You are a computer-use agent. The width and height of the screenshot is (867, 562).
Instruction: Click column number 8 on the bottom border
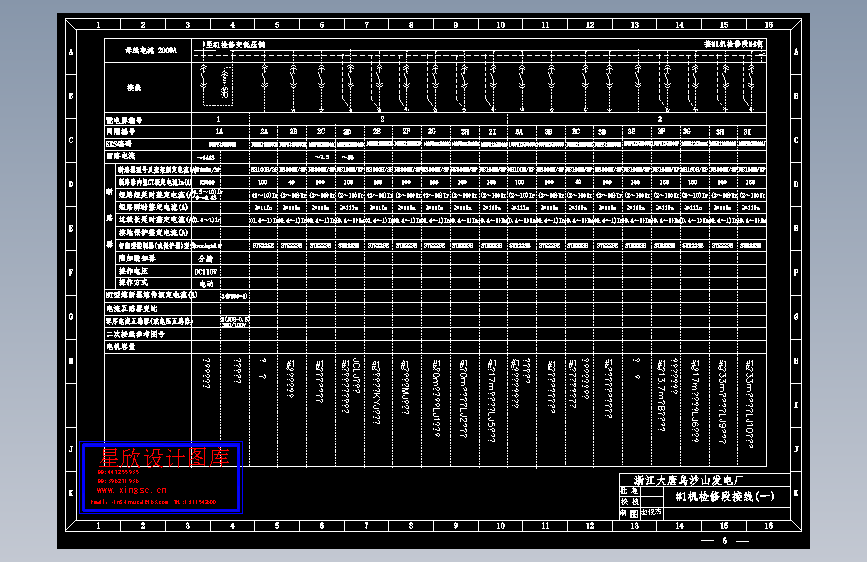point(411,526)
